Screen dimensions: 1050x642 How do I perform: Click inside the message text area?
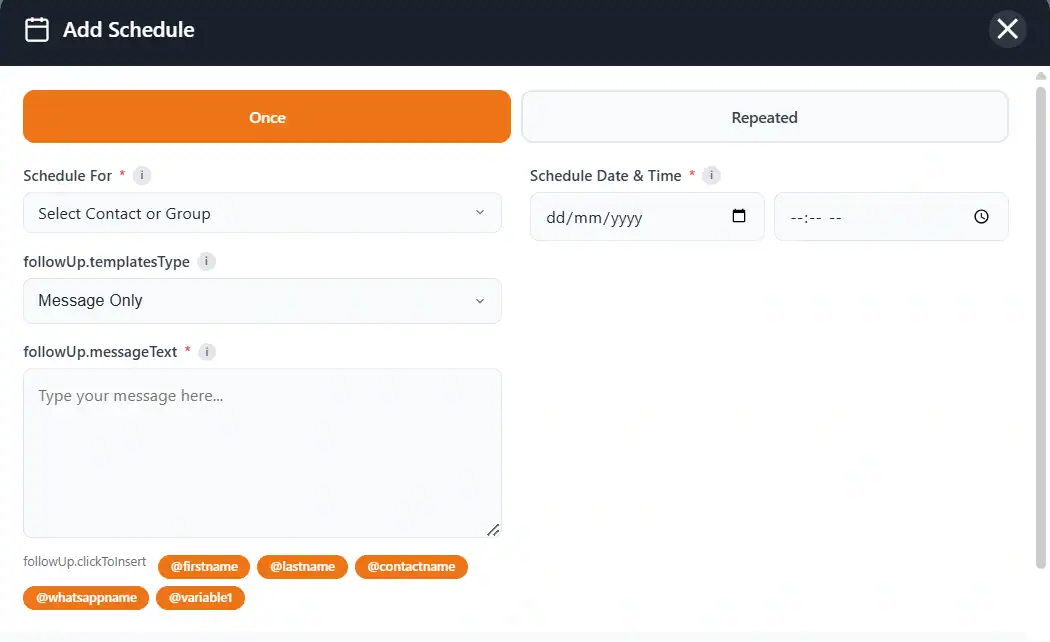point(262,450)
